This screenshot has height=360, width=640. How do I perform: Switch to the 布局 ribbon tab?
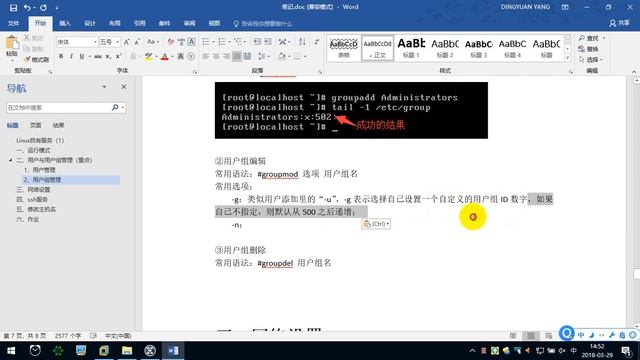coord(115,23)
